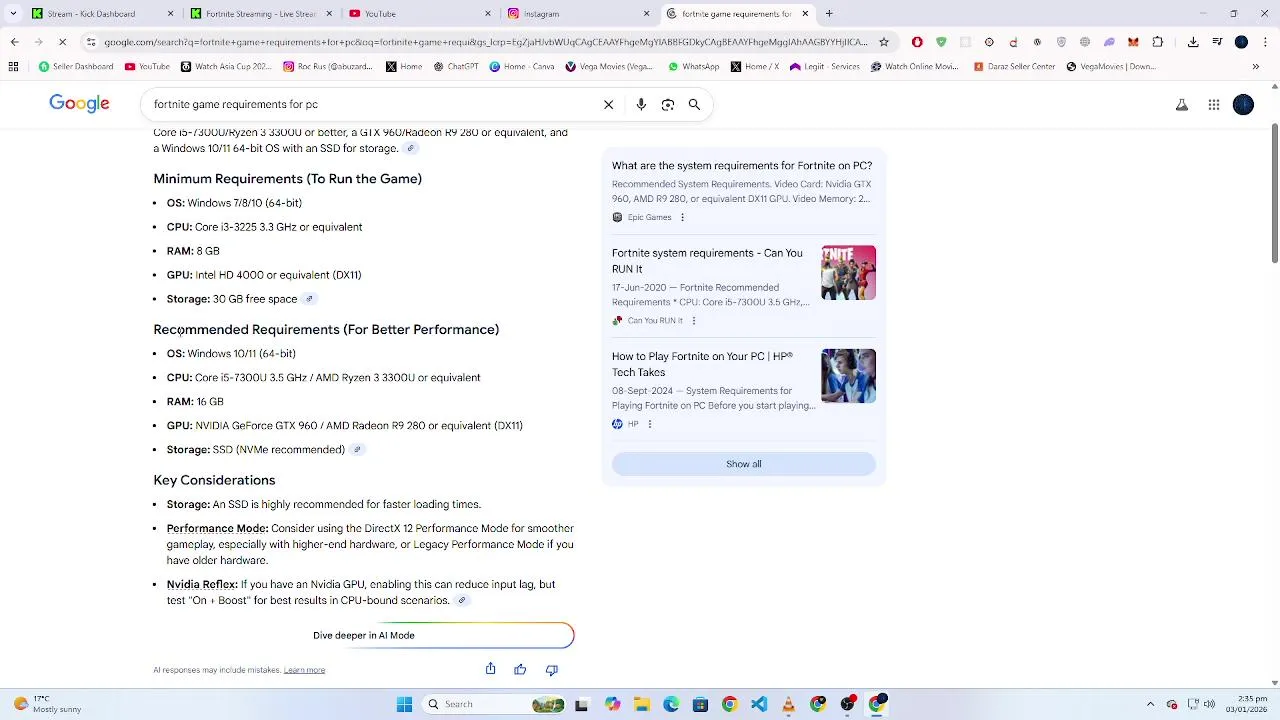This screenshot has height=720, width=1280.
Task: Open ChatGPT bookmark
Action: coord(454,66)
